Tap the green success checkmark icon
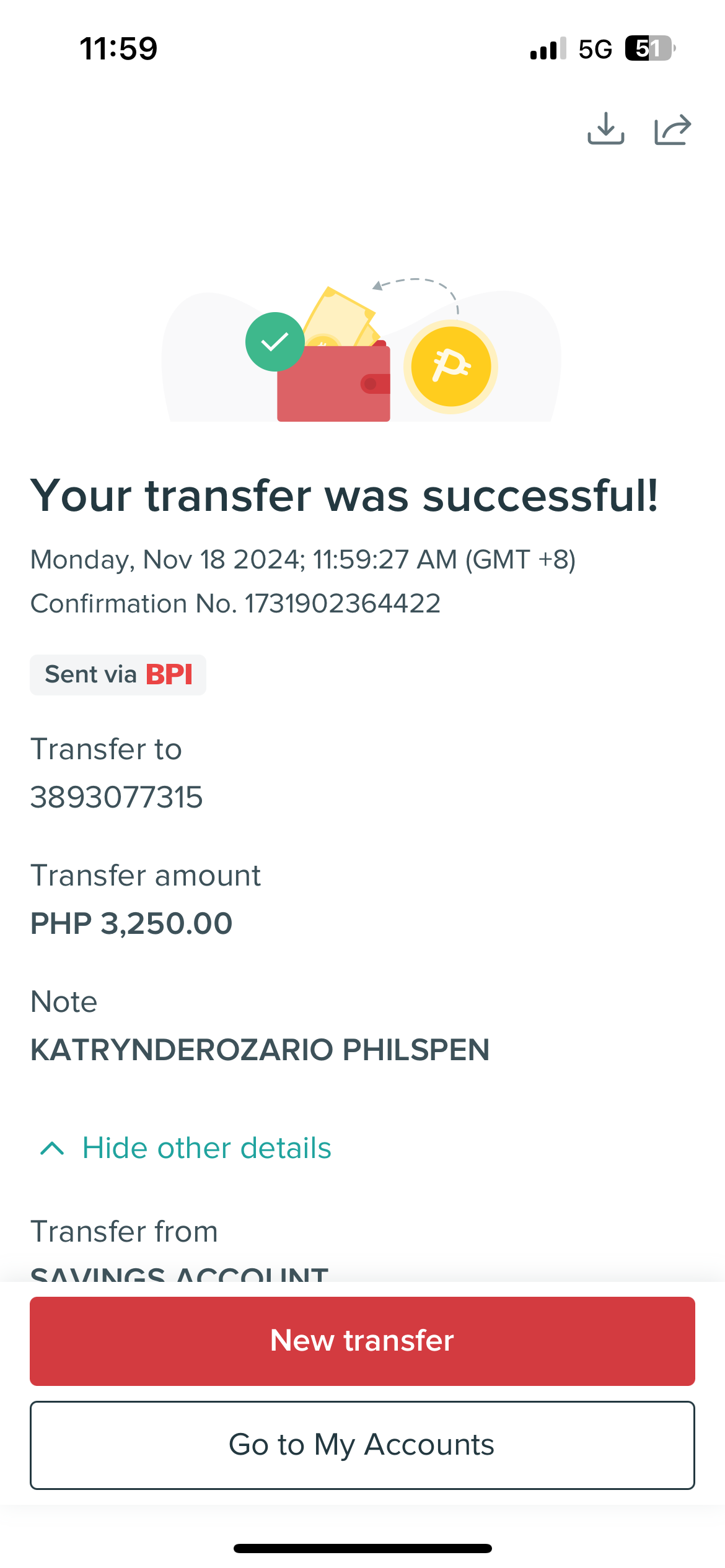The height and width of the screenshot is (1568, 725). click(275, 342)
